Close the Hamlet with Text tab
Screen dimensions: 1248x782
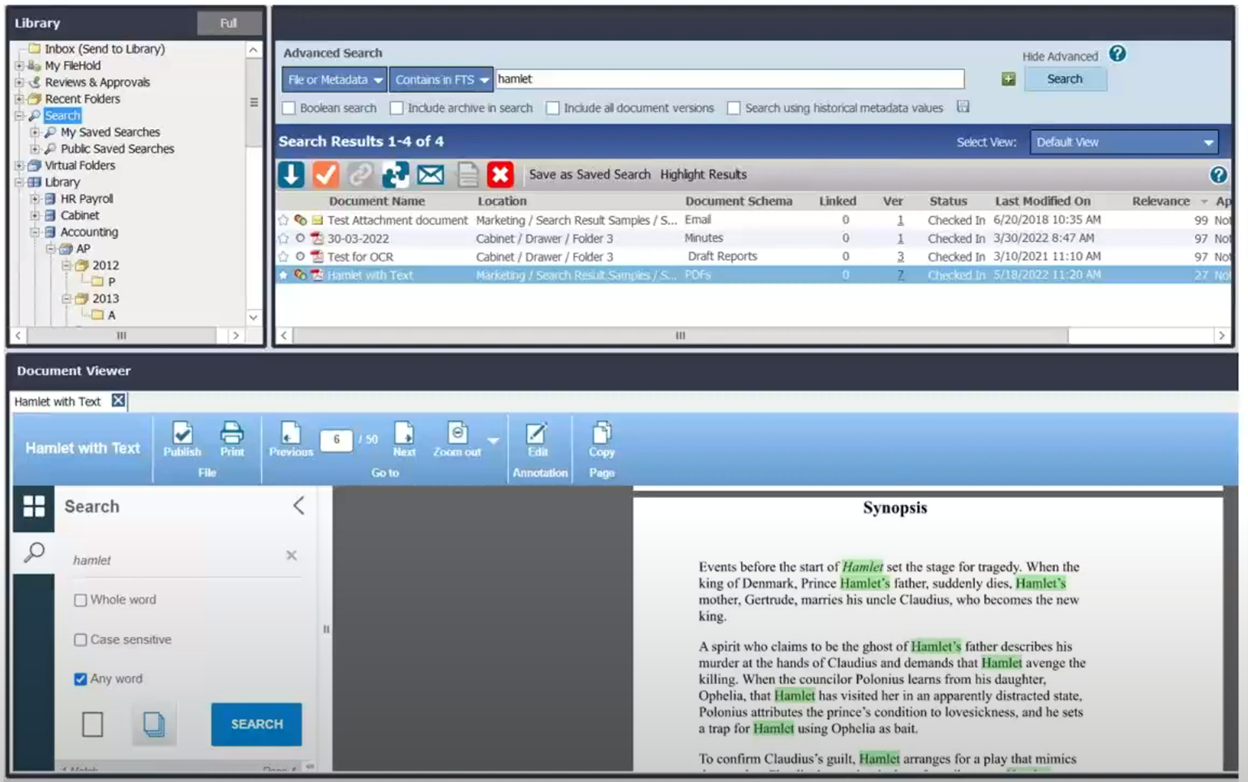point(119,400)
